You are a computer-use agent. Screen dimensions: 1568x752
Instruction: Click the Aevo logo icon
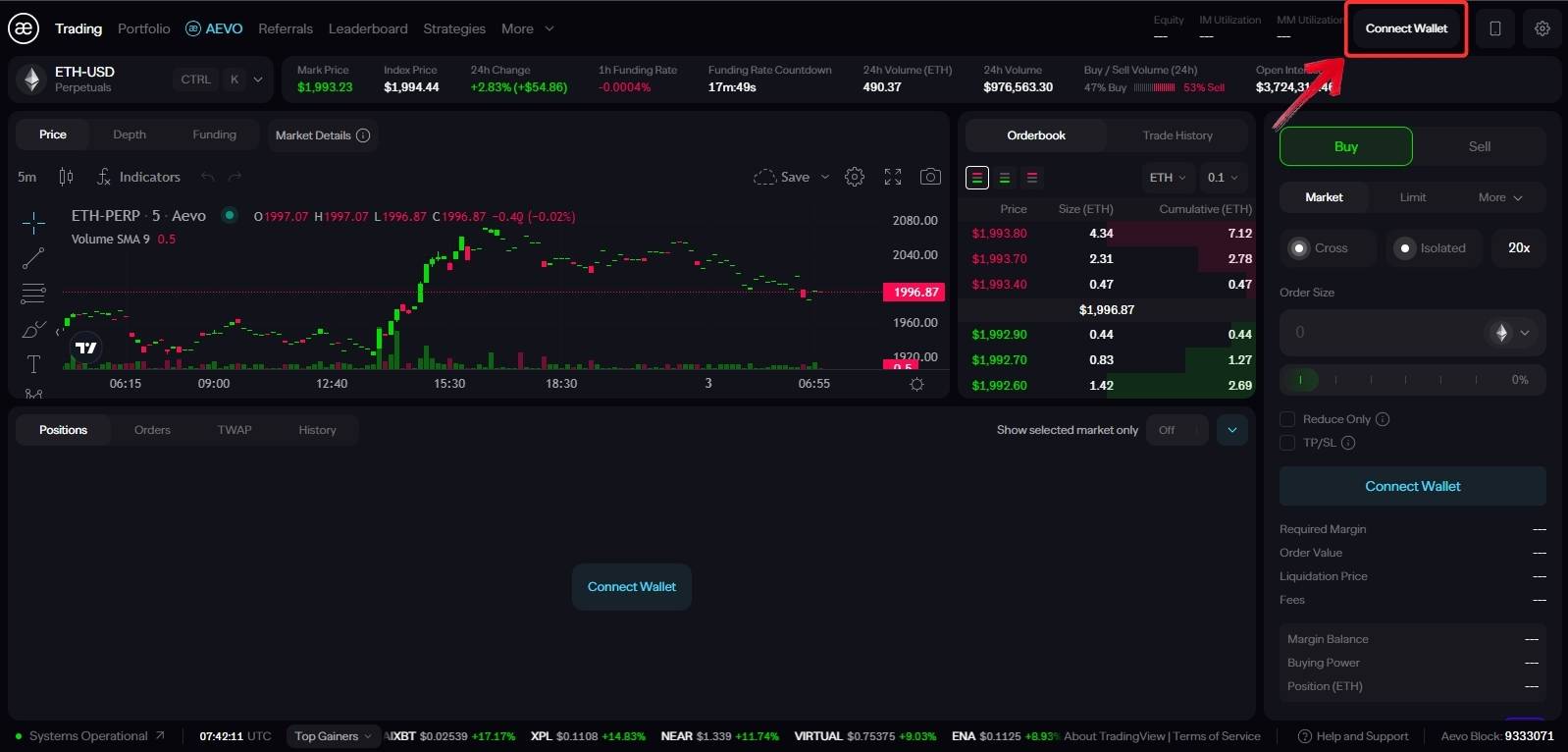tap(24, 28)
